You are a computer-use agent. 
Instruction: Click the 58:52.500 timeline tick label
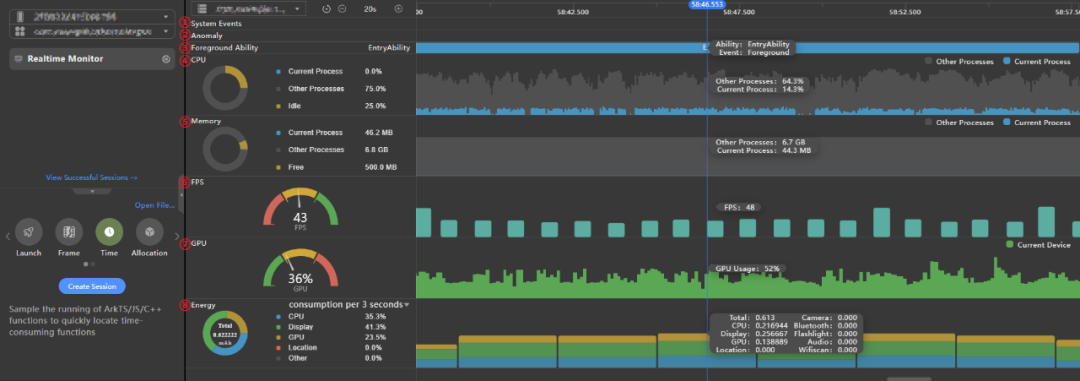tap(904, 12)
